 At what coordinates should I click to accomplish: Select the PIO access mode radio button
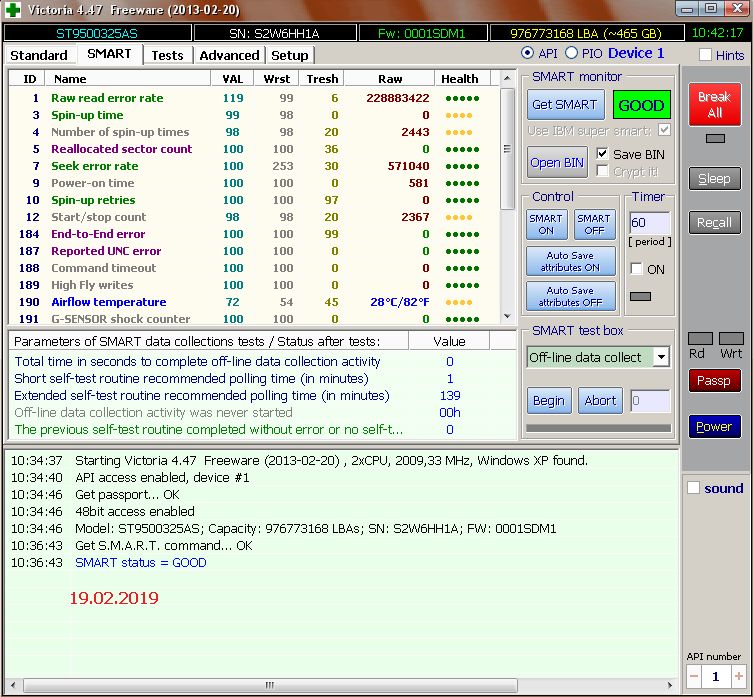coord(571,53)
